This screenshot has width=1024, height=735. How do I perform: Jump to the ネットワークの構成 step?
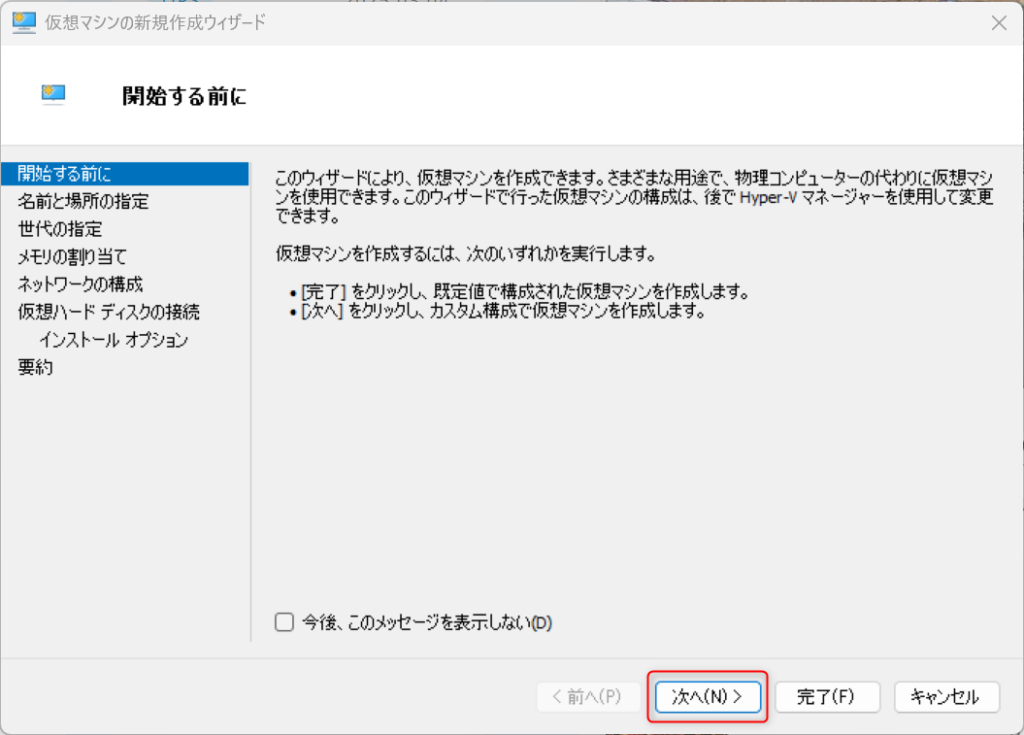80,284
